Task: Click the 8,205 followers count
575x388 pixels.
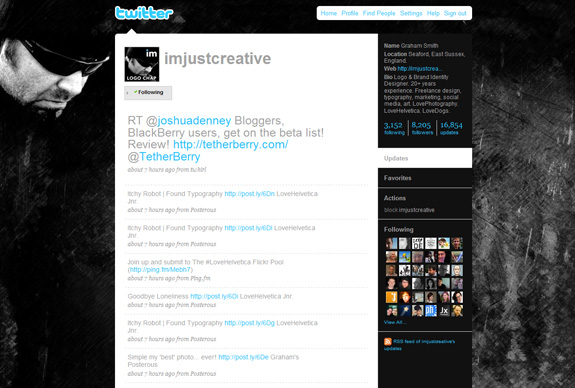Action: [422, 128]
